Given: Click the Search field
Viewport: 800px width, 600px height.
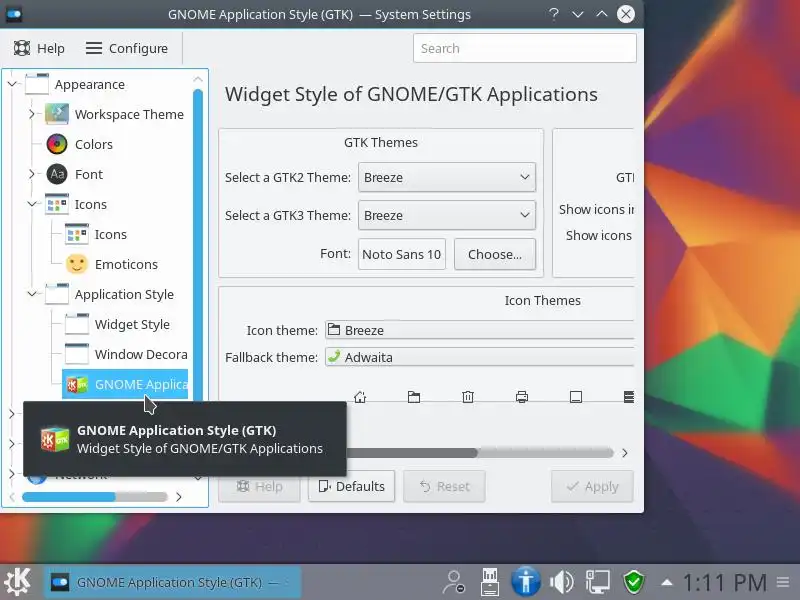Looking at the screenshot, I should (x=524, y=48).
